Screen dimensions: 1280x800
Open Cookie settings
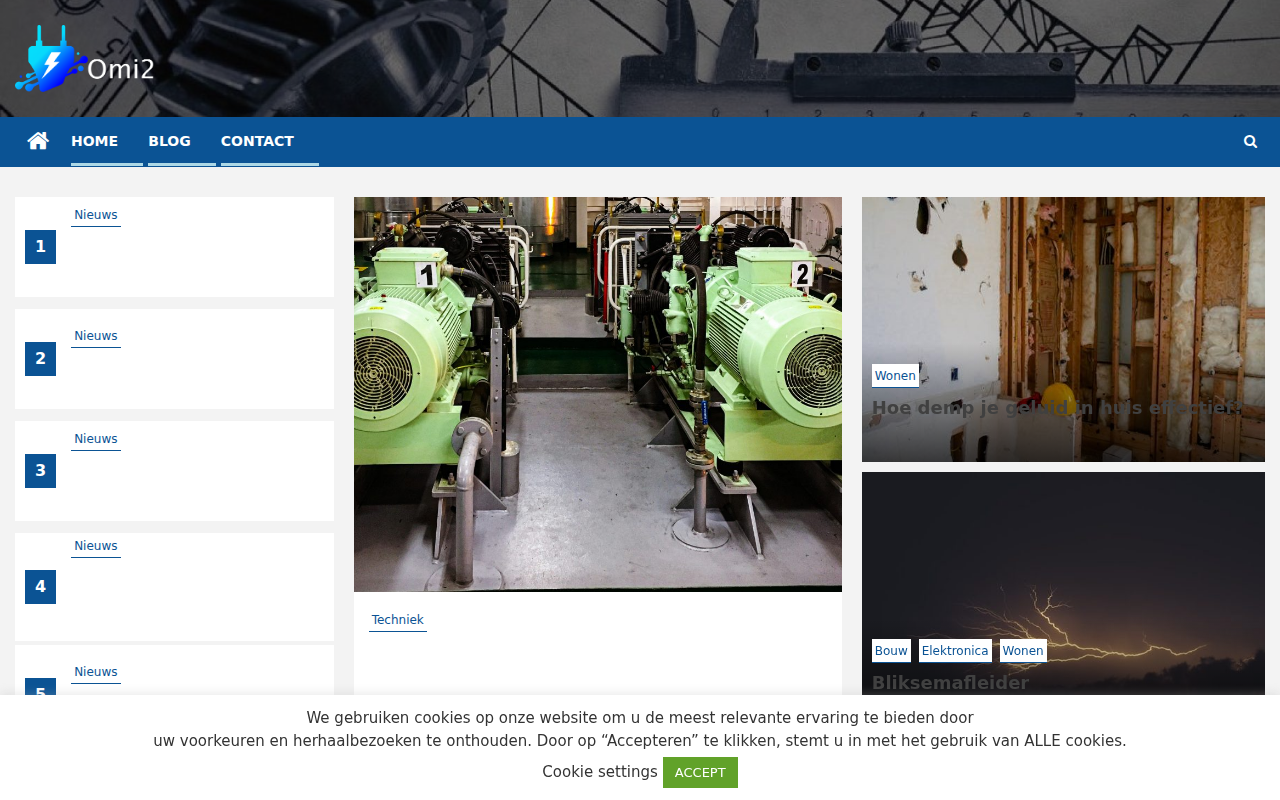click(600, 772)
